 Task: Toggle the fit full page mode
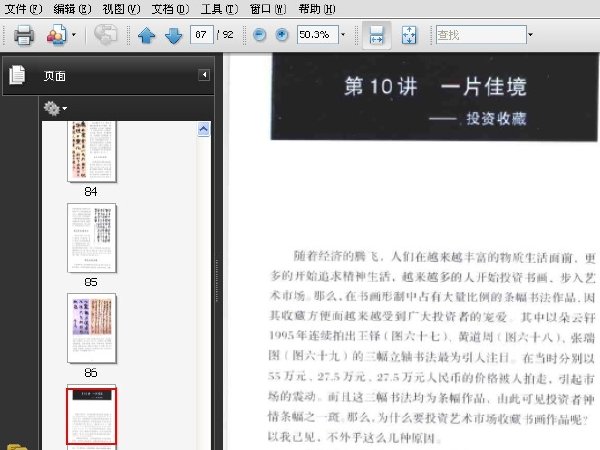409,35
